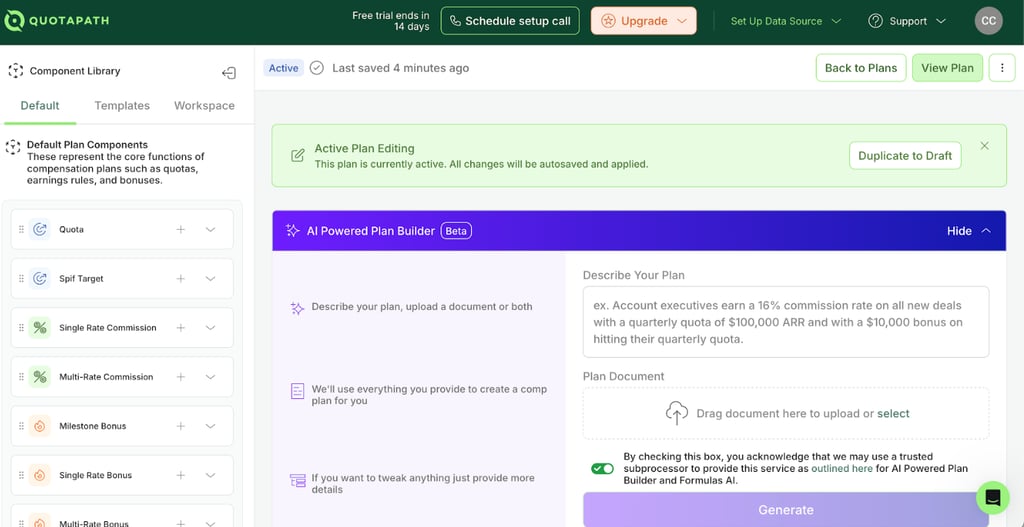Open the CC user avatar menu

[x=988, y=21]
